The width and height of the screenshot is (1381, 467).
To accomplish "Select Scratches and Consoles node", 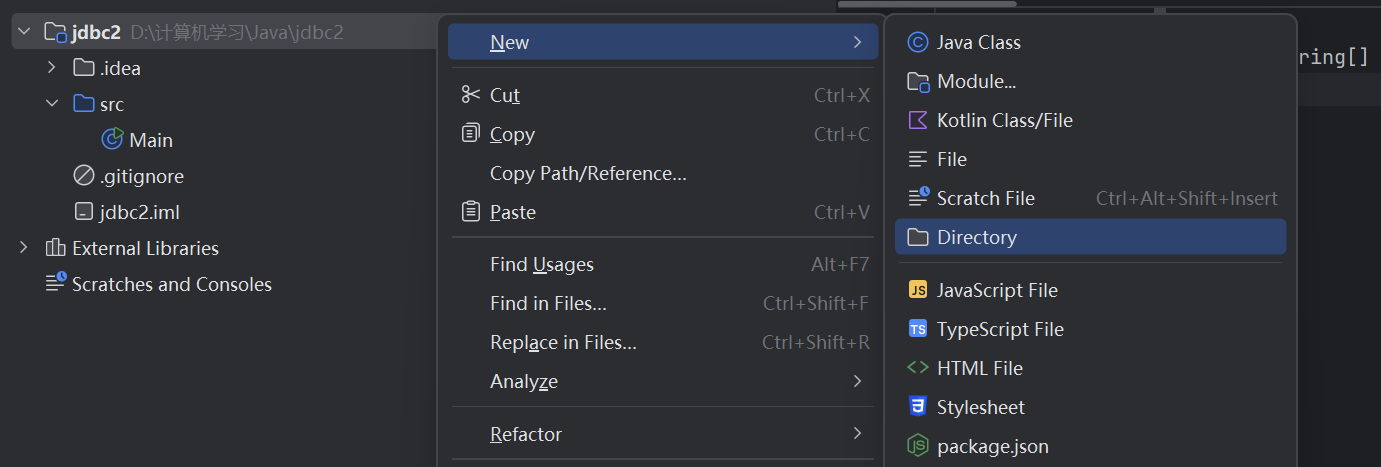I will [172, 284].
